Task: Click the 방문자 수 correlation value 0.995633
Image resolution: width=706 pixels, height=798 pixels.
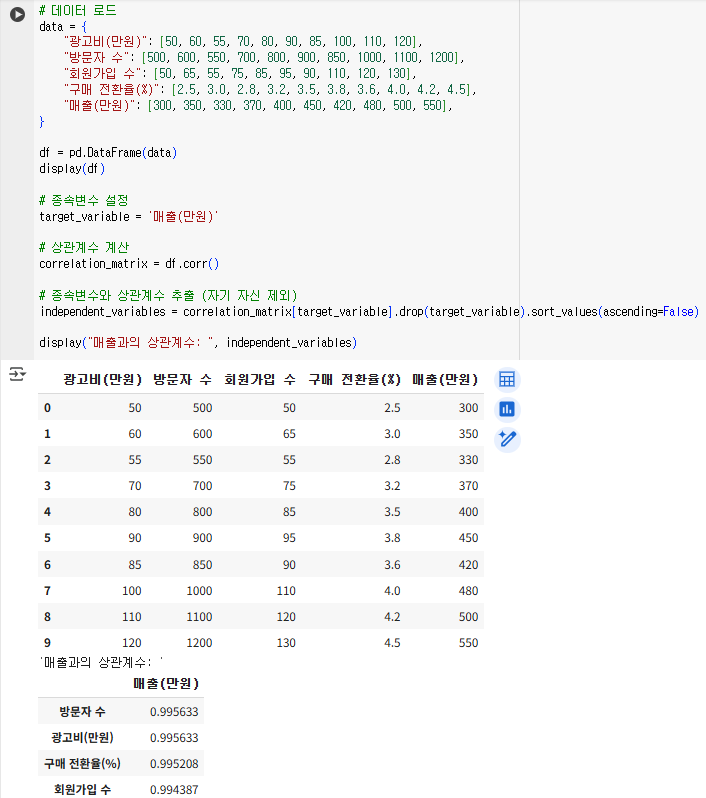Action: pyautogui.click(x=174, y=711)
